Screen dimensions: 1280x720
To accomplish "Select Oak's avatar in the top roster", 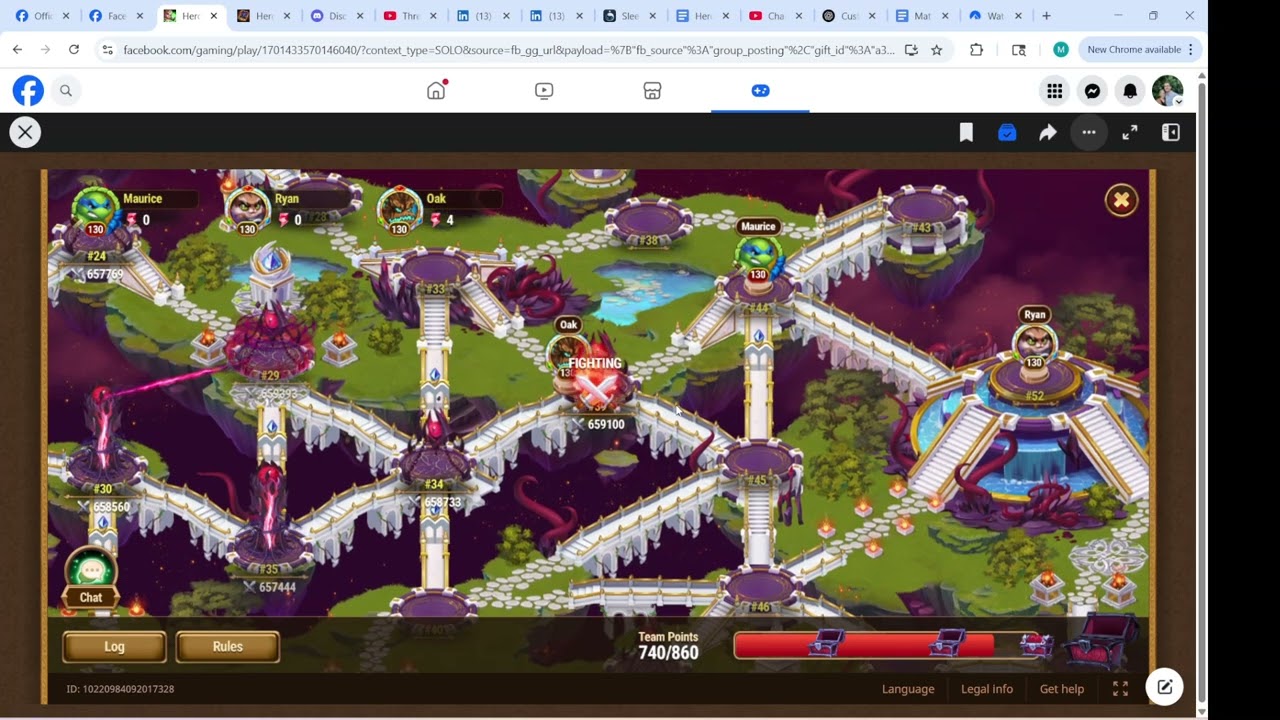I will 399,210.
